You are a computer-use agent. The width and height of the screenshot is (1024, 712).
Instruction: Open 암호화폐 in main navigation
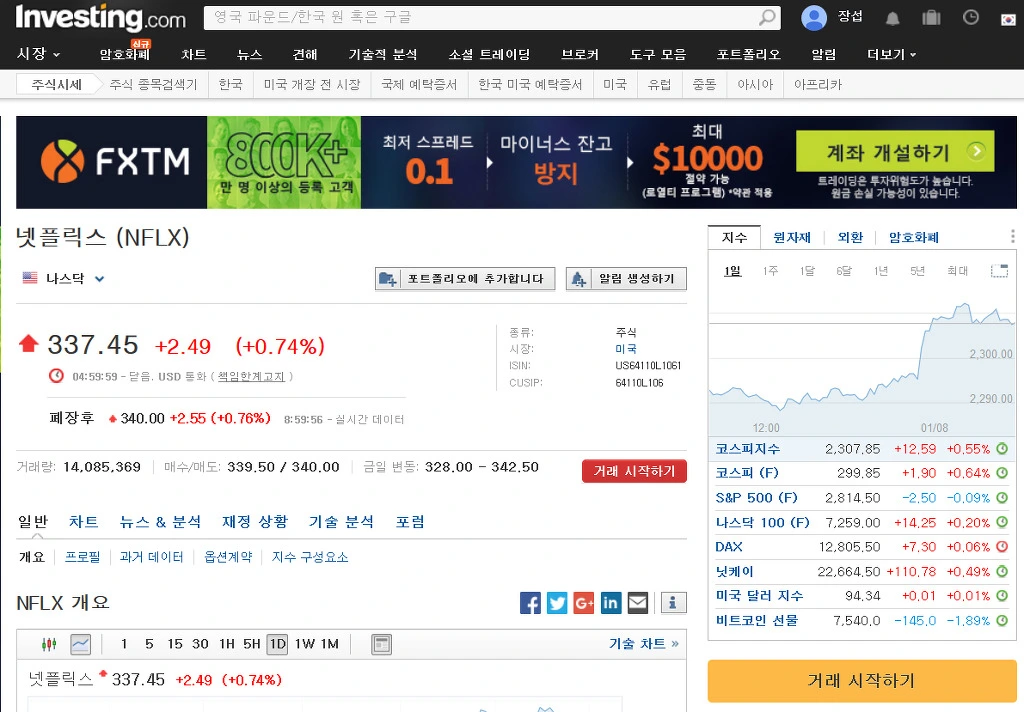124,55
